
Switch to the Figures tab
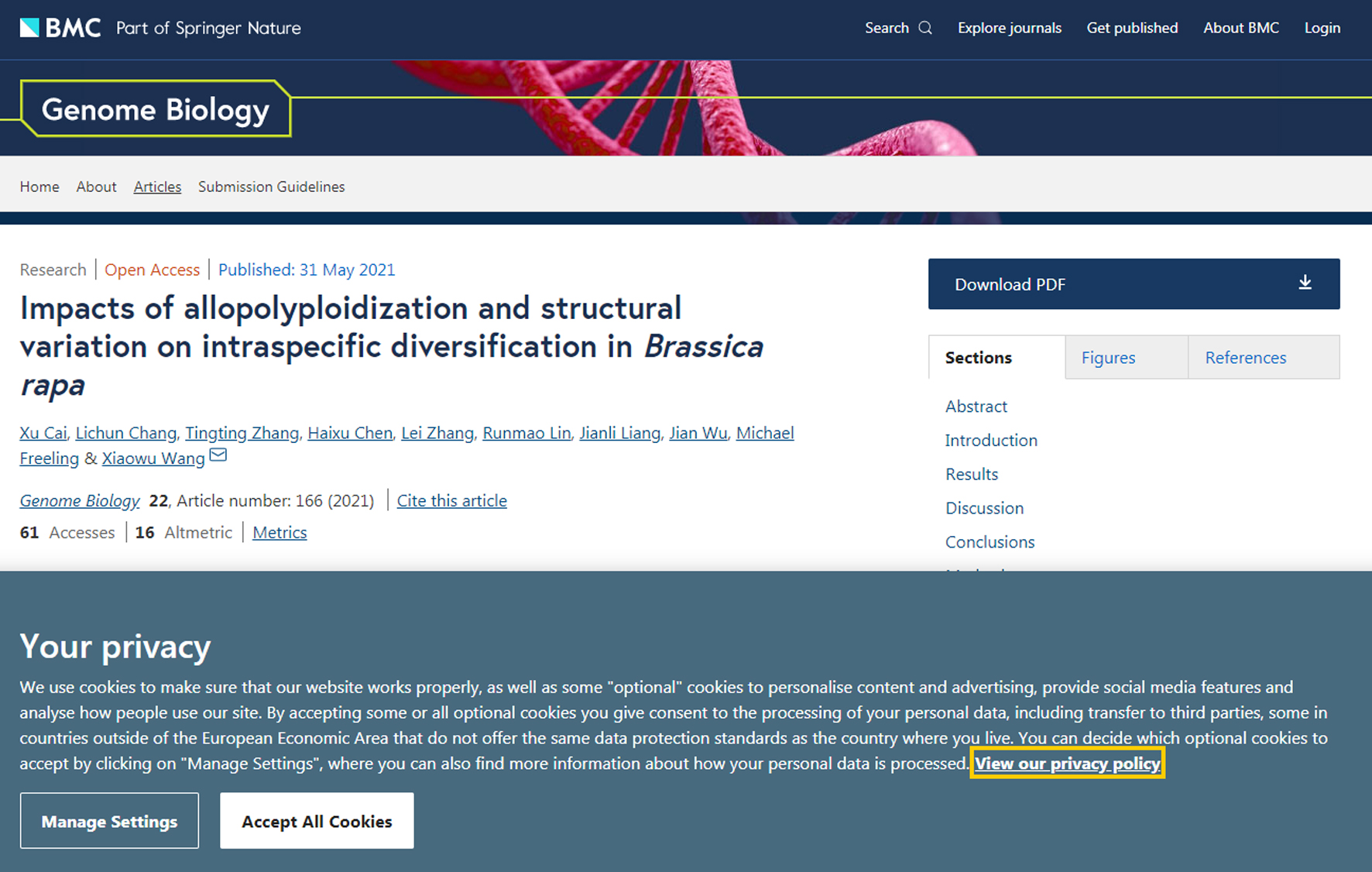point(1108,358)
